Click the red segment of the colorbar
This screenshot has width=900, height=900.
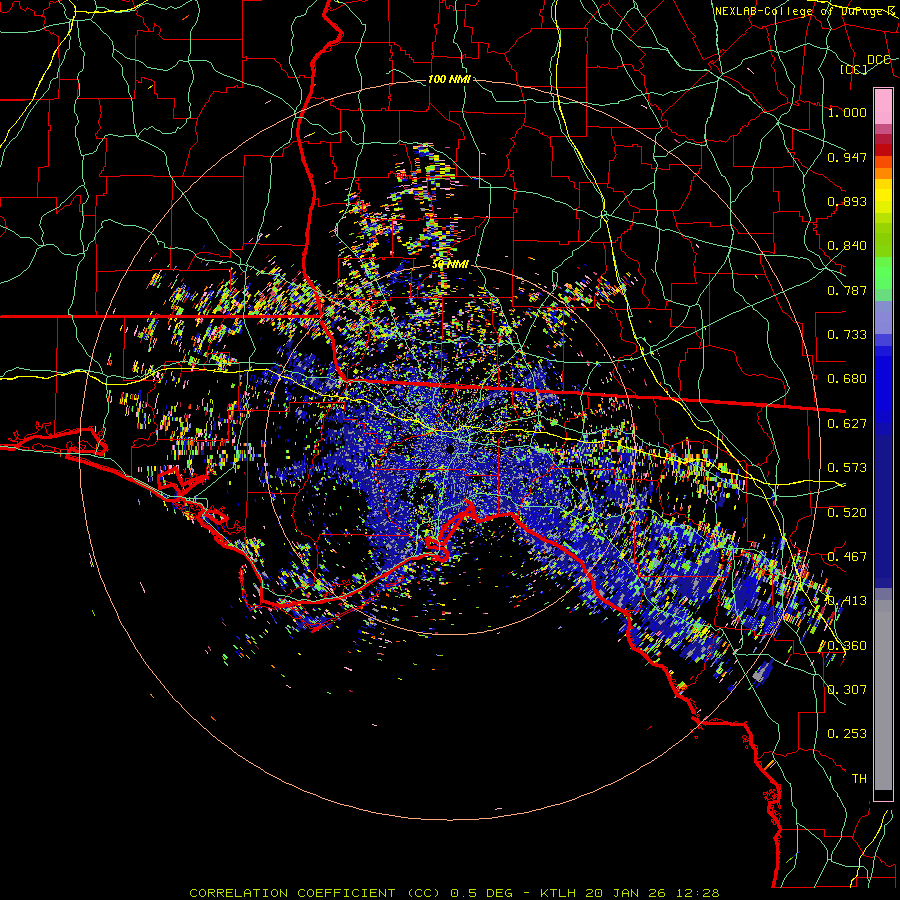pos(883,150)
